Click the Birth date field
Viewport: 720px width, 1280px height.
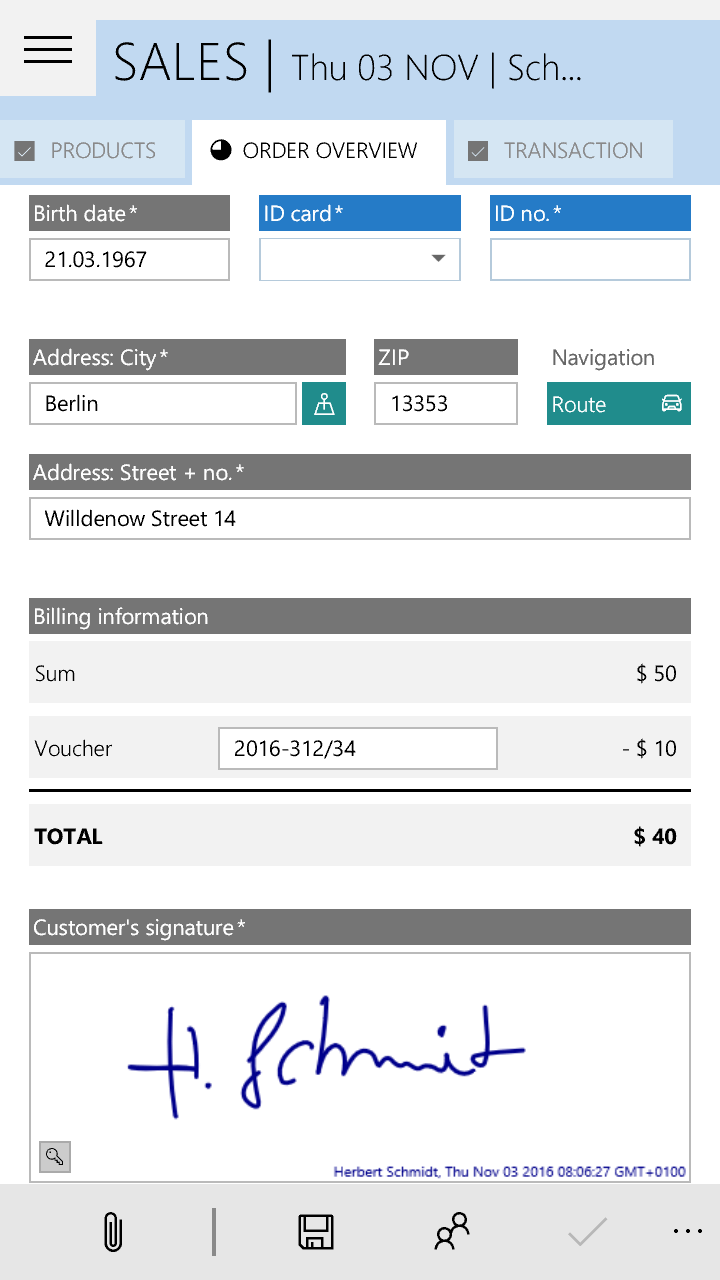[x=130, y=259]
